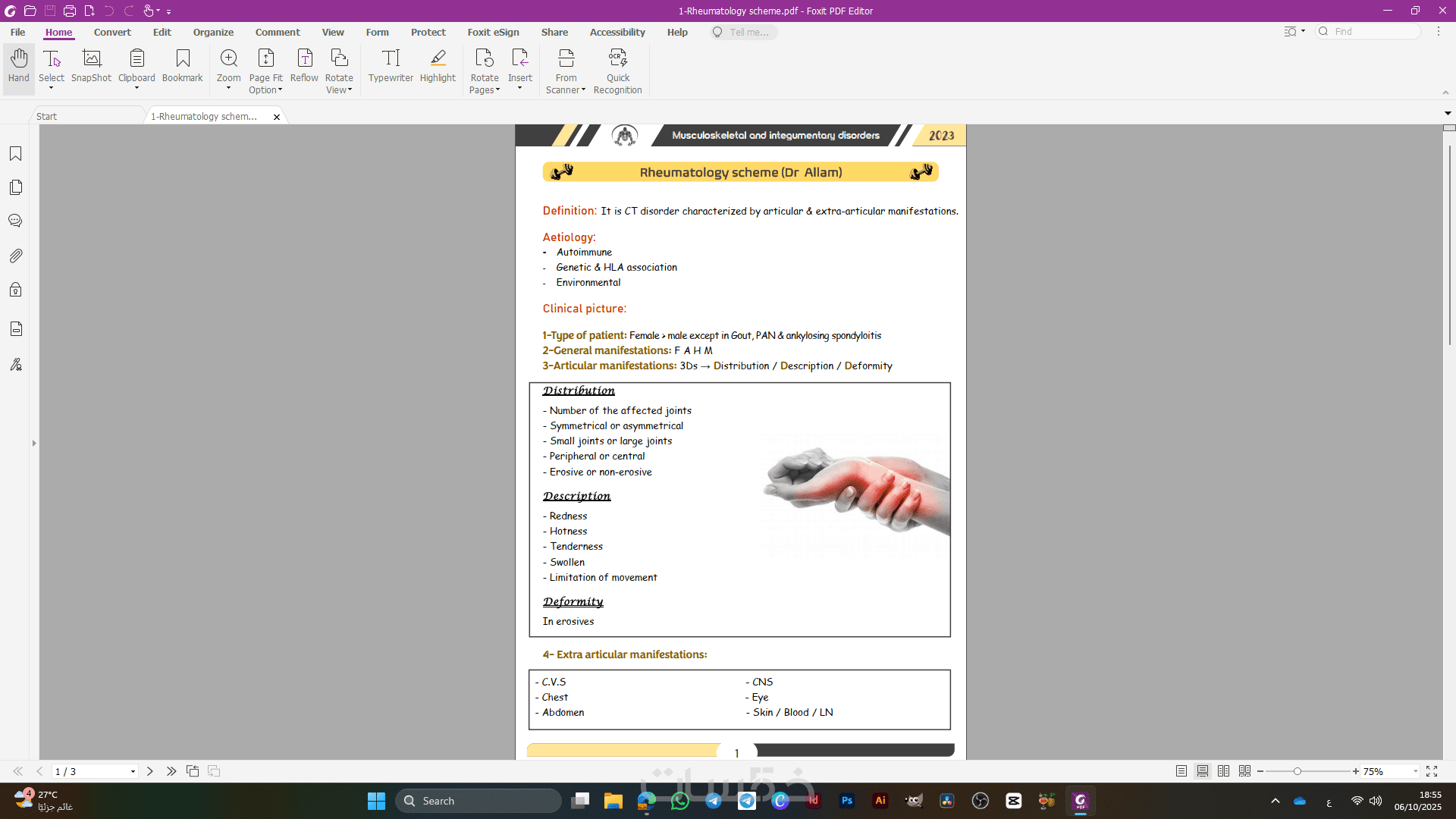1456x819 pixels.
Task: Adjust the zoom slider handle
Action: pyautogui.click(x=1298, y=771)
